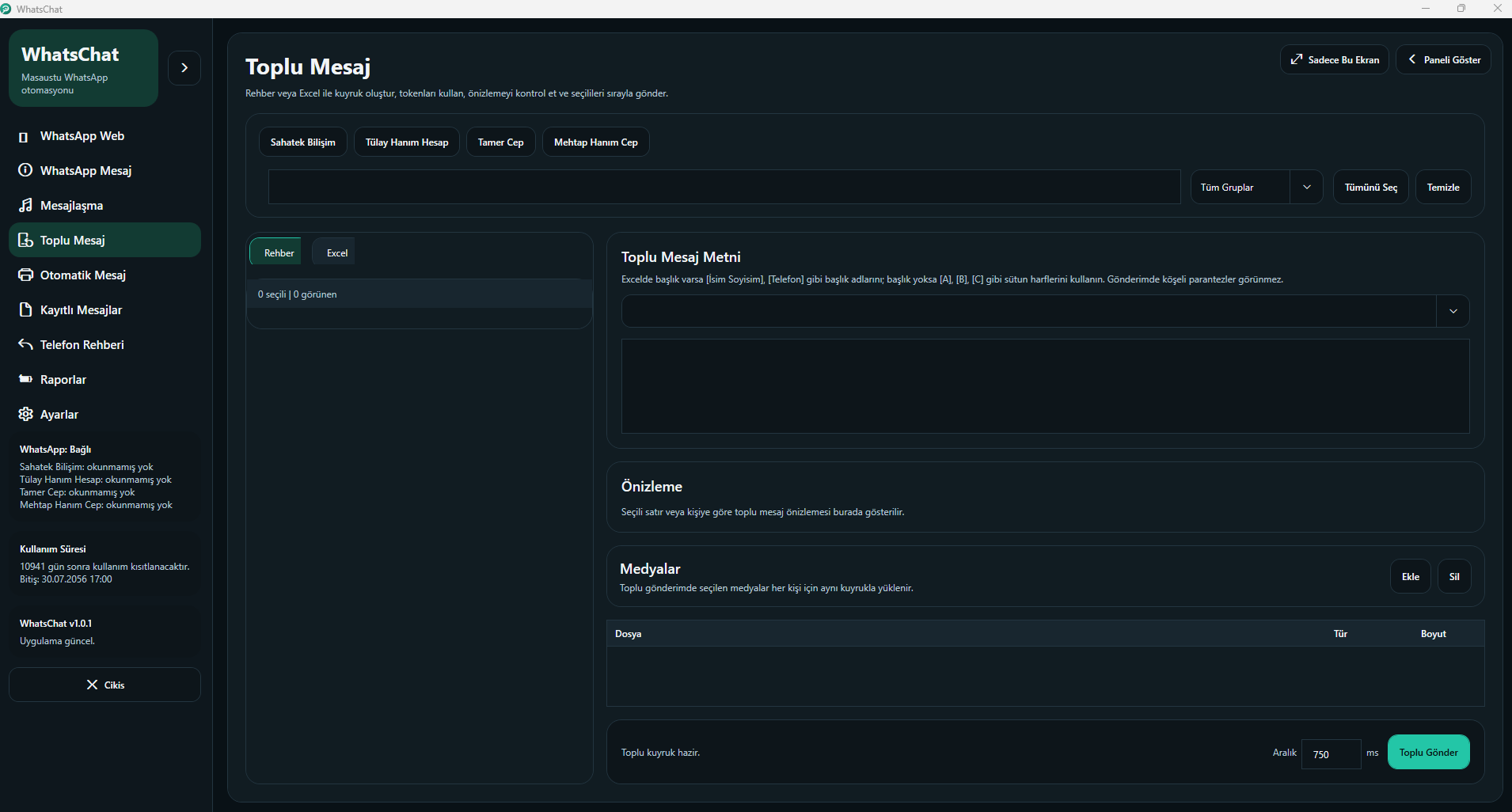Select the Tülay Hanım Hesap account
This screenshot has height=812, width=1512.
(407, 142)
